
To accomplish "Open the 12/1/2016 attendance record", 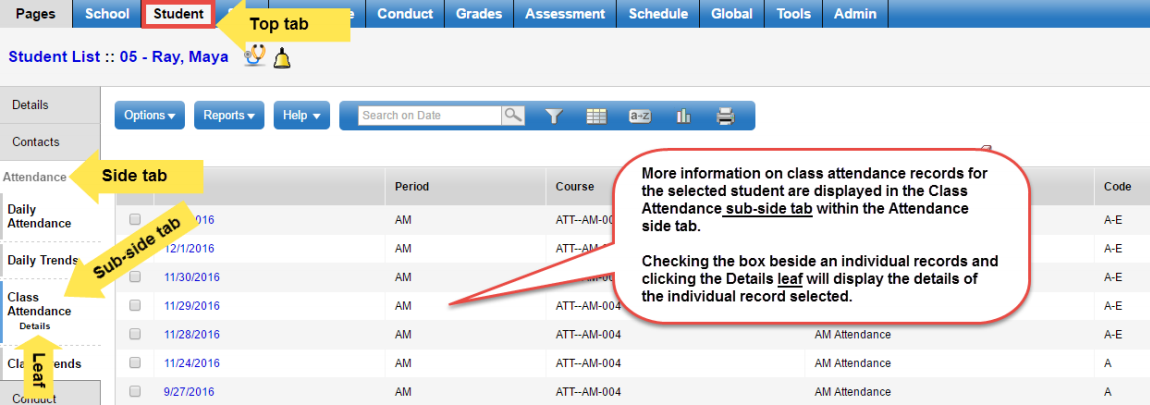I will [x=189, y=248].
